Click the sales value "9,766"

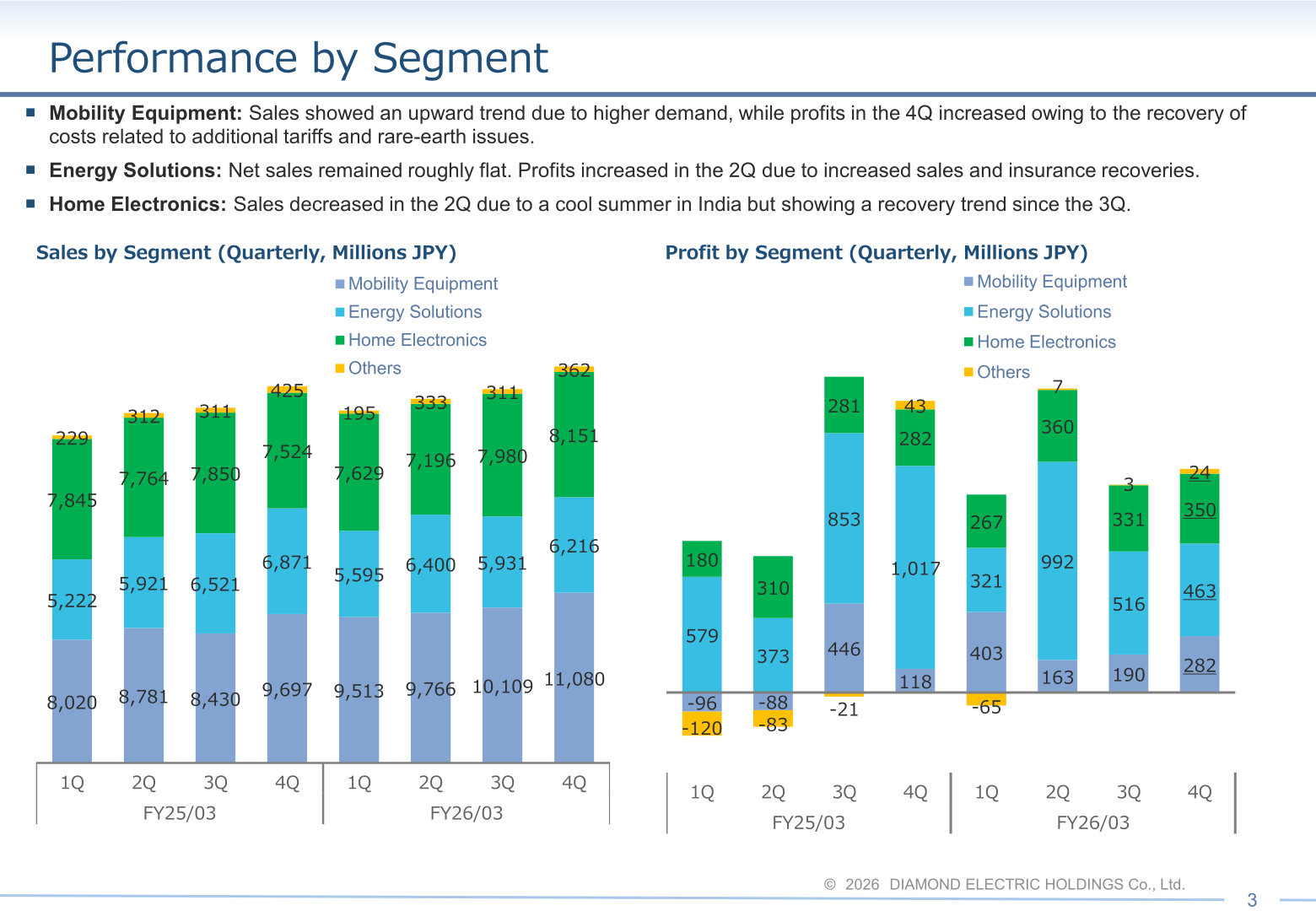coord(430,689)
